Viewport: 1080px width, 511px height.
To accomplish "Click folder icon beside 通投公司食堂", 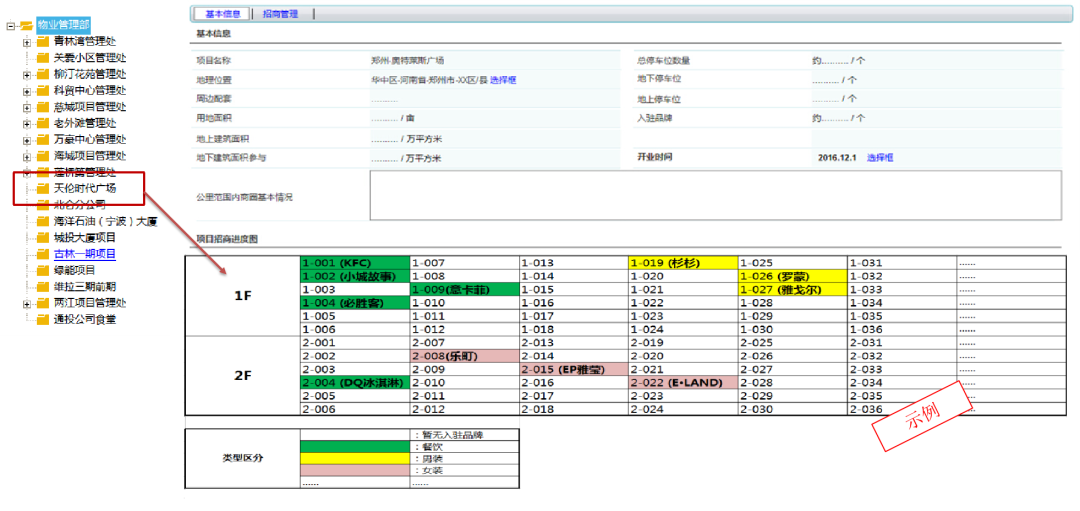I will (x=43, y=319).
